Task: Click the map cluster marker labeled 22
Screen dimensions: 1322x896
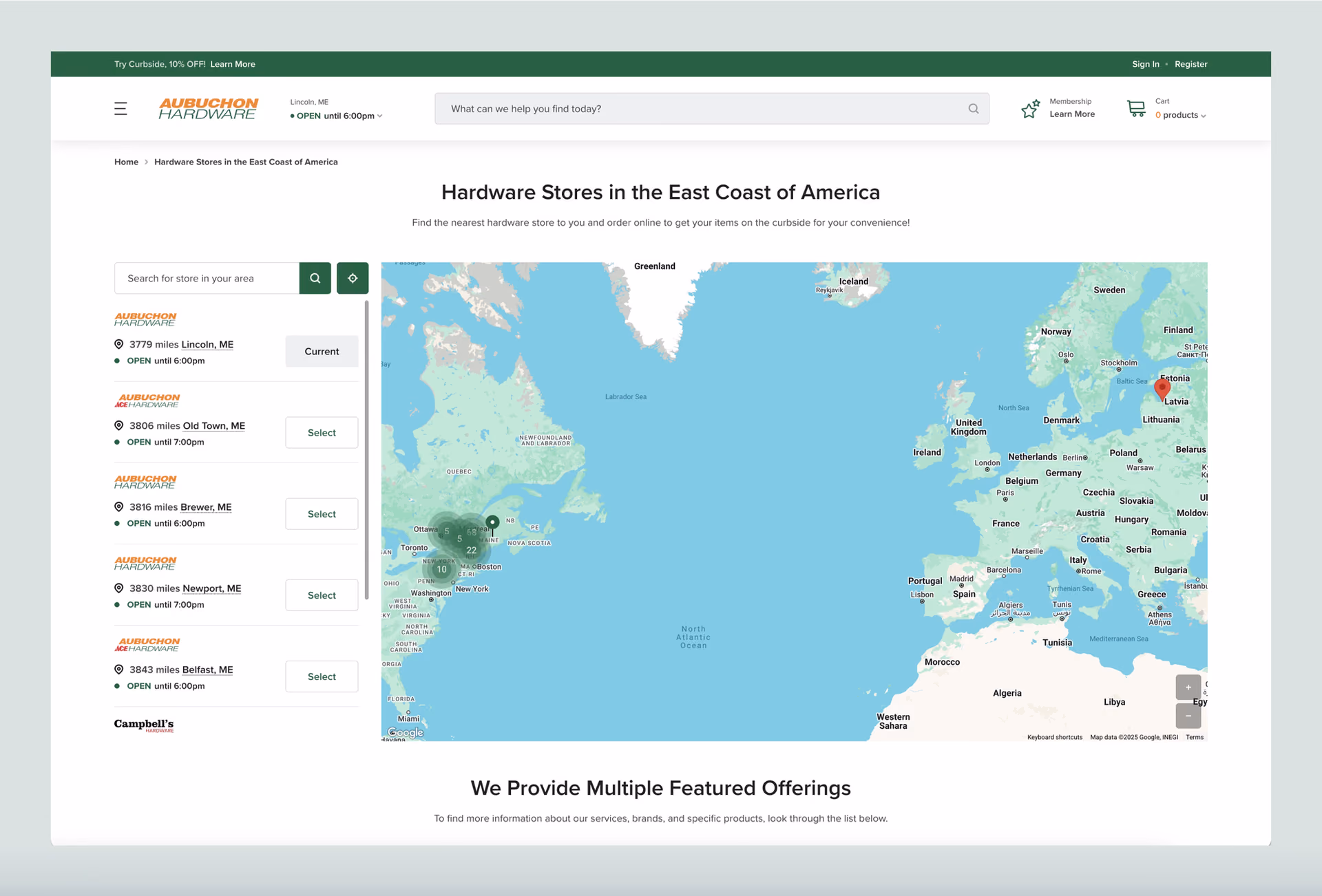Action: click(472, 550)
